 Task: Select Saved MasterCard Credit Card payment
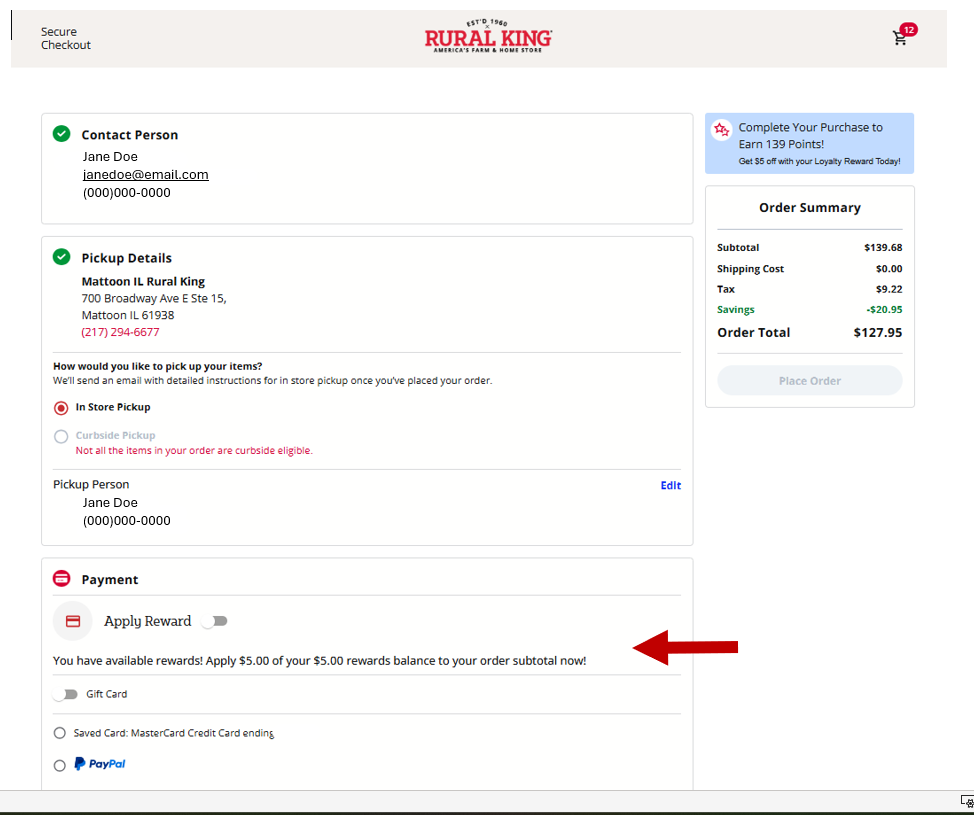tap(60, 733)
